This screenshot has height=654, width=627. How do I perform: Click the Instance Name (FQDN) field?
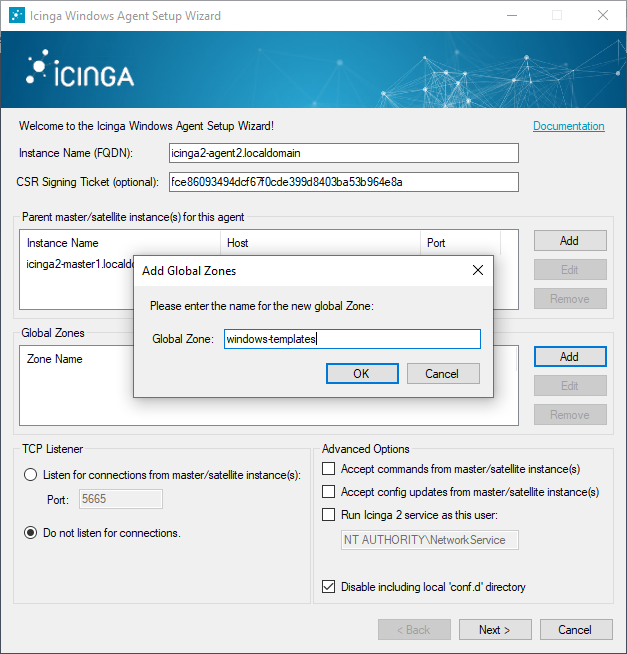point(343,153)
